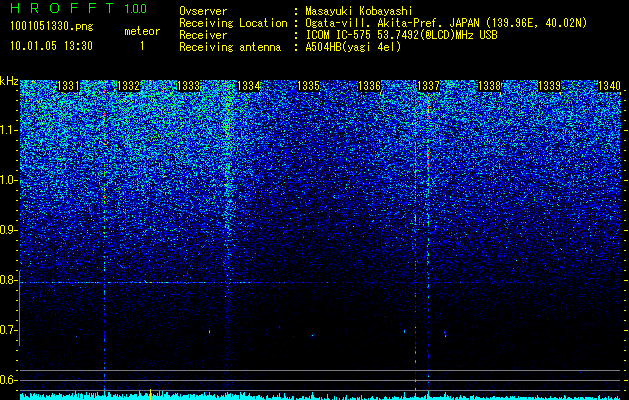Click the A504HB(yagi 4el) antenna value
Image resolution: width=629 pixels, height=400 pixels.
[x=353, y=47]
